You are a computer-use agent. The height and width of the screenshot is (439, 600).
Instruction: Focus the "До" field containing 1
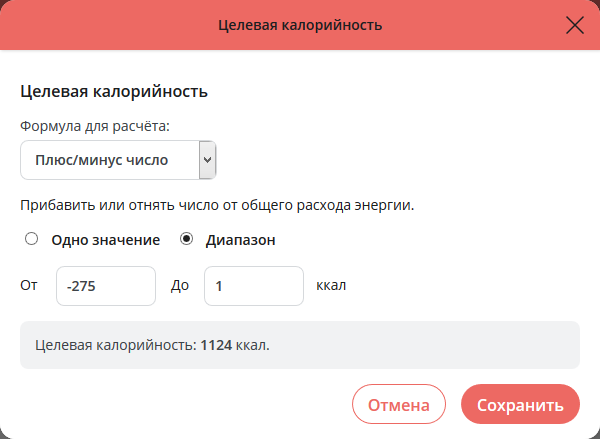tap(253, 286)
